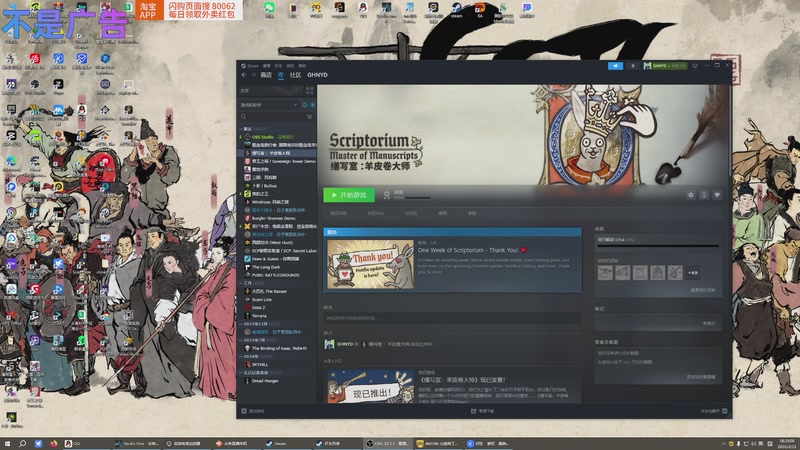Open the Steam shortcut on desktop top row
Viewport: 800px width, 450px height.
(457, 10)
